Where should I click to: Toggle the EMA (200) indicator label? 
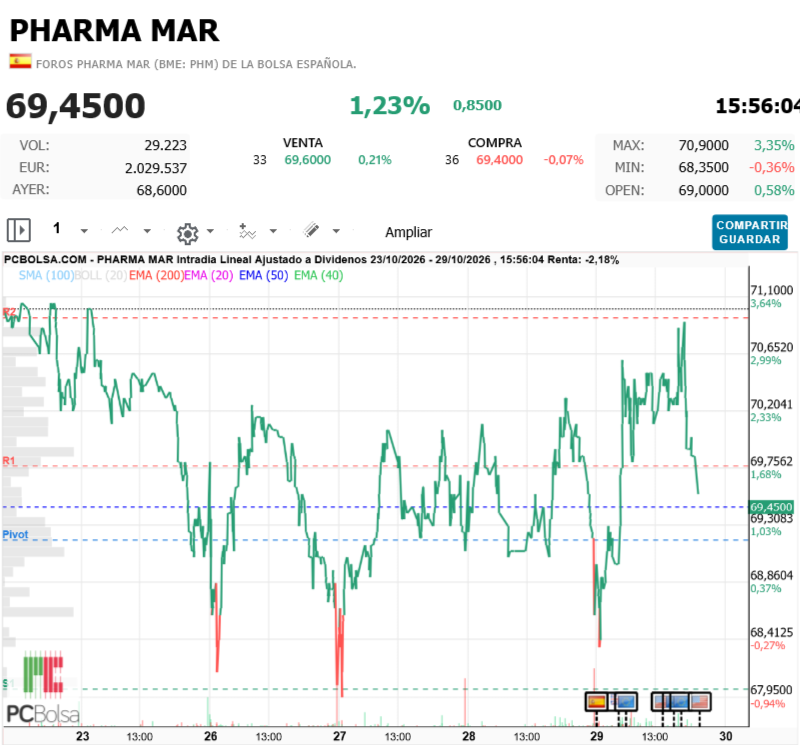point(156,276)
